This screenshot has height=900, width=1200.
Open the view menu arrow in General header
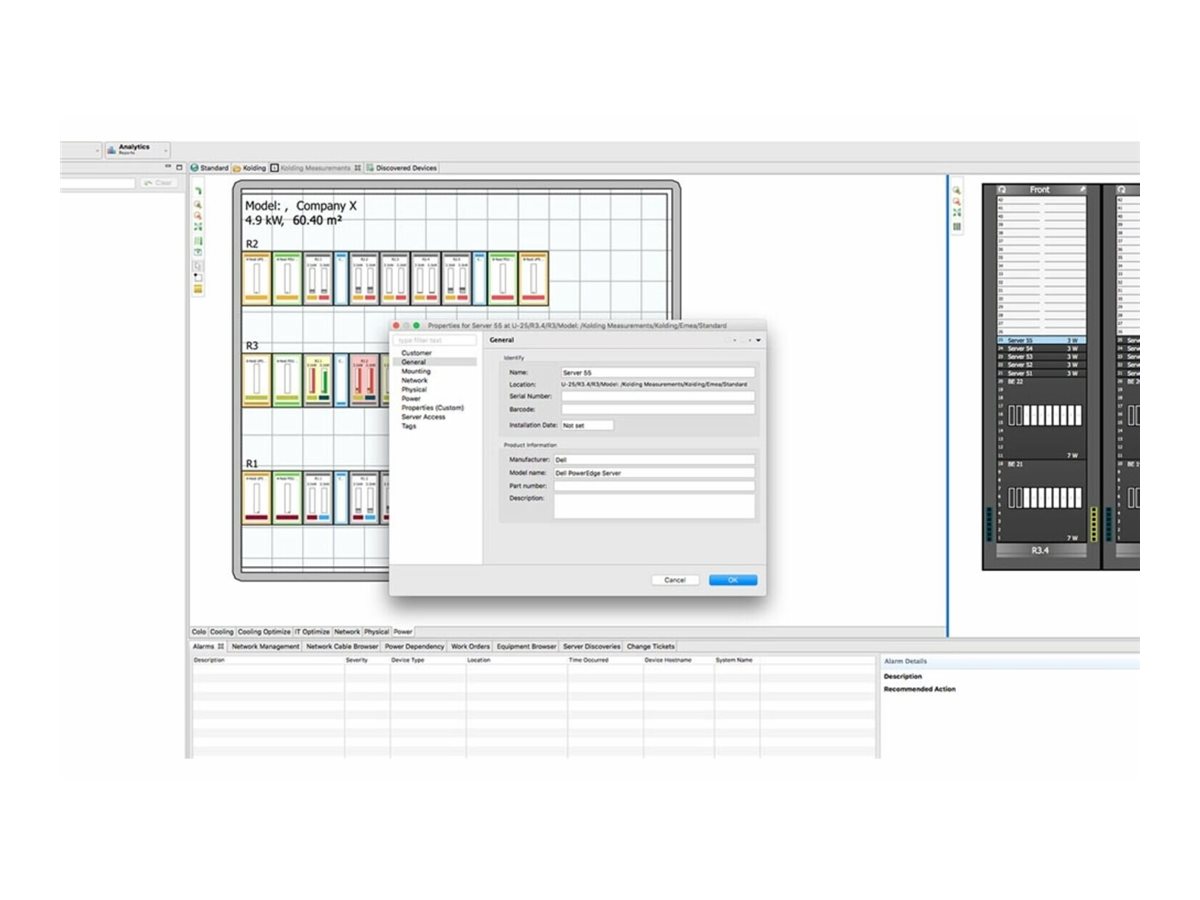click(x=758, y=341)
